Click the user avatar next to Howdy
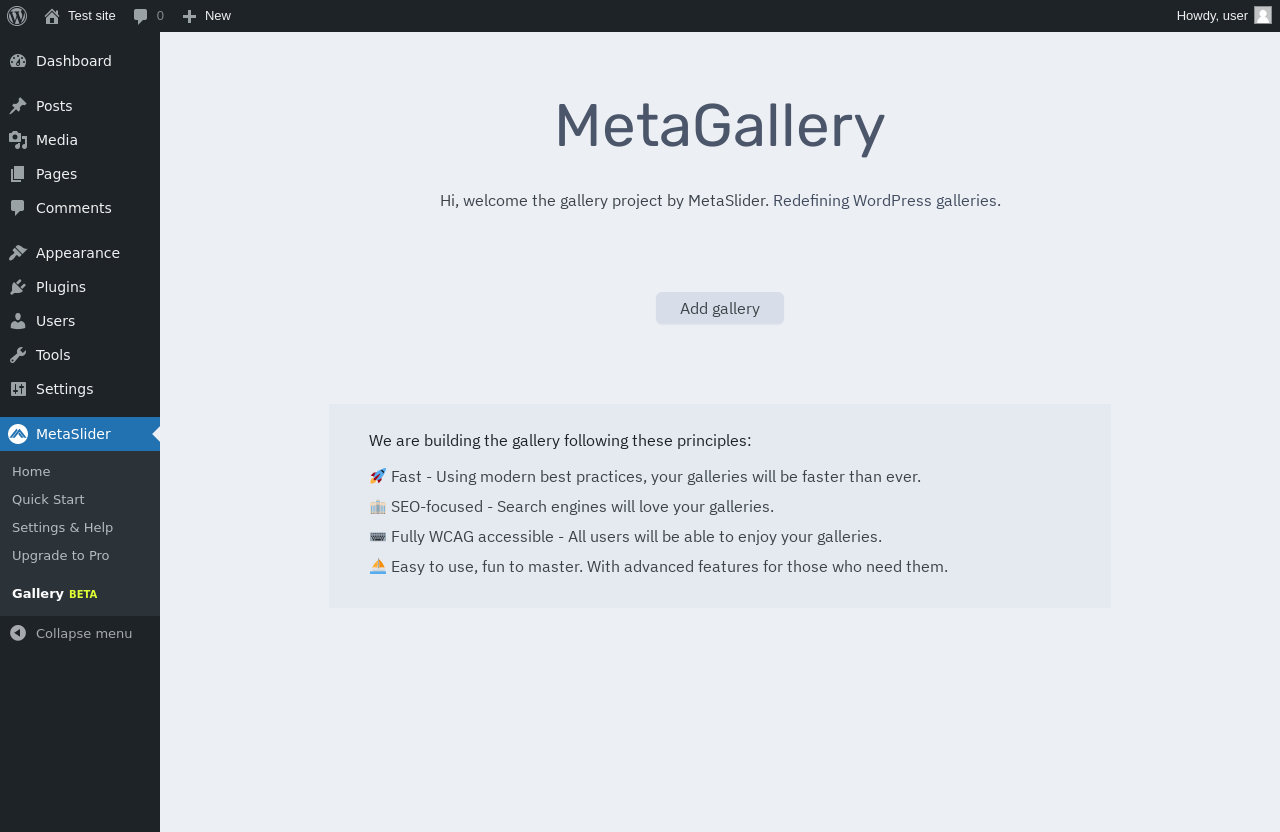Image resolution: width=1280 pixels, height=832 pixels. click(x=1263, y=15)
